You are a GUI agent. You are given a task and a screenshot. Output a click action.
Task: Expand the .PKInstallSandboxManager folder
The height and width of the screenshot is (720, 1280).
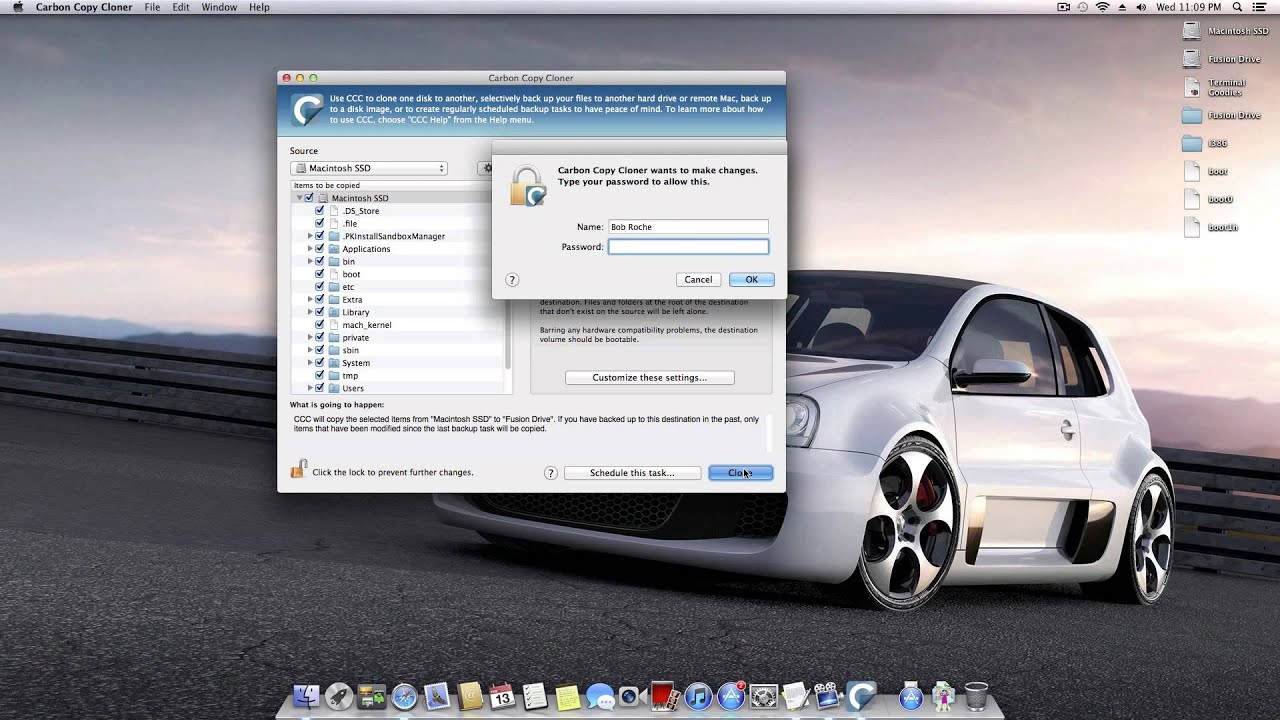click(310, 236)
